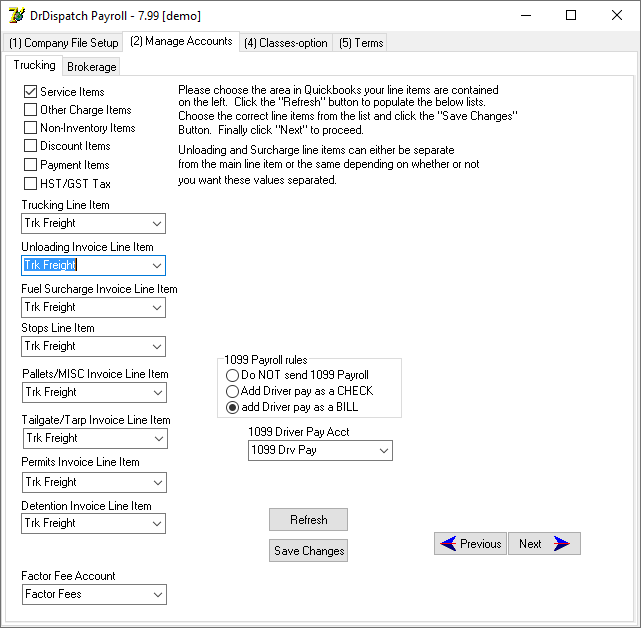Enable the Other Charge Items checkbox

coord(31,110)
